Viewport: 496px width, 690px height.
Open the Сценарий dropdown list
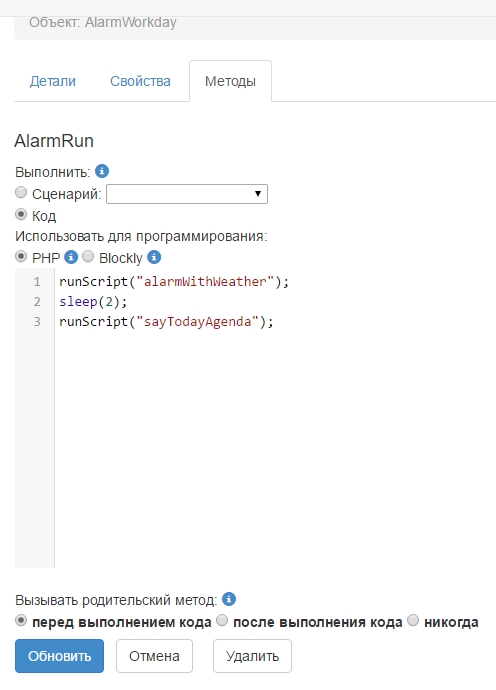[x=187, y=194]
